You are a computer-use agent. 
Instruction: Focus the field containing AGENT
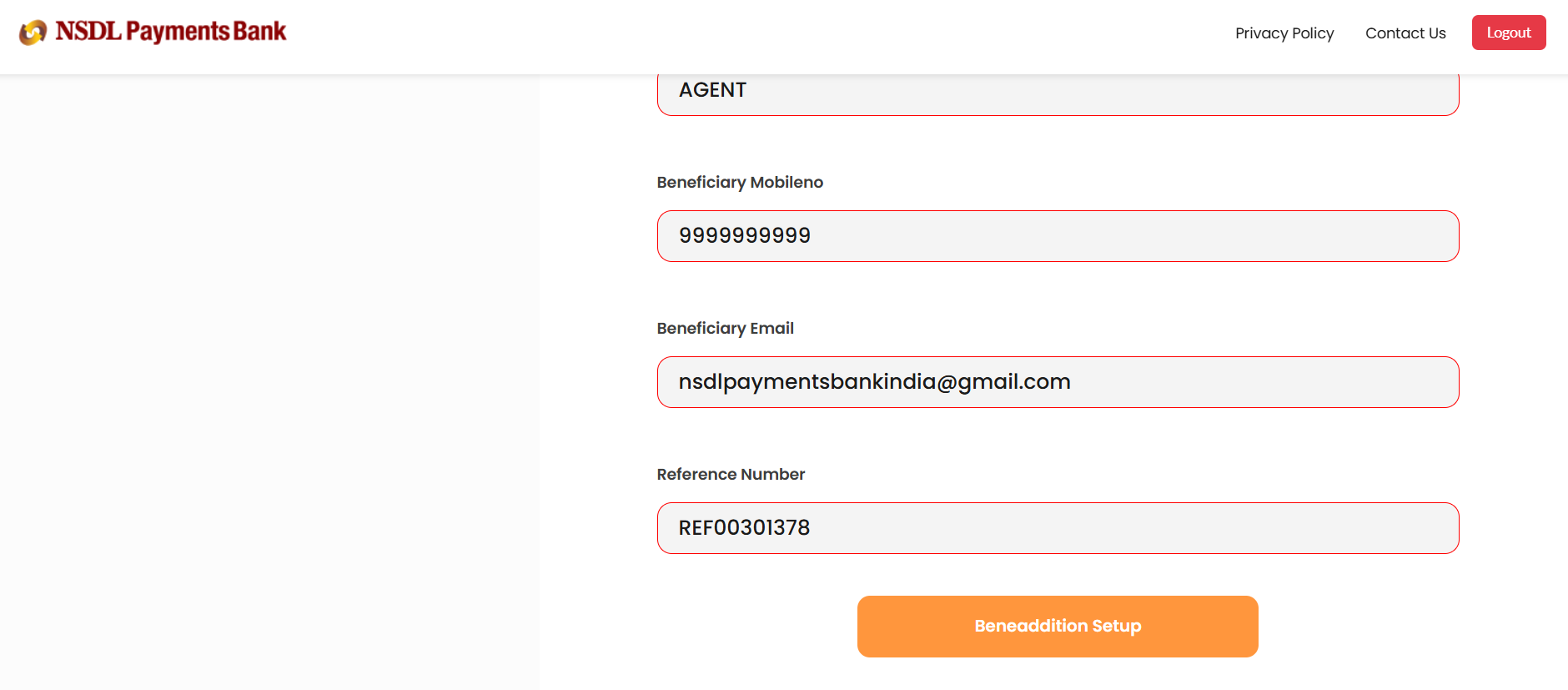1058,91
